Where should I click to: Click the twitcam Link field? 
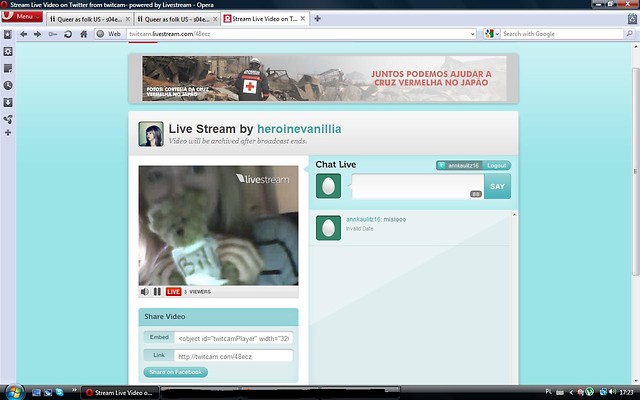point(233,356)
